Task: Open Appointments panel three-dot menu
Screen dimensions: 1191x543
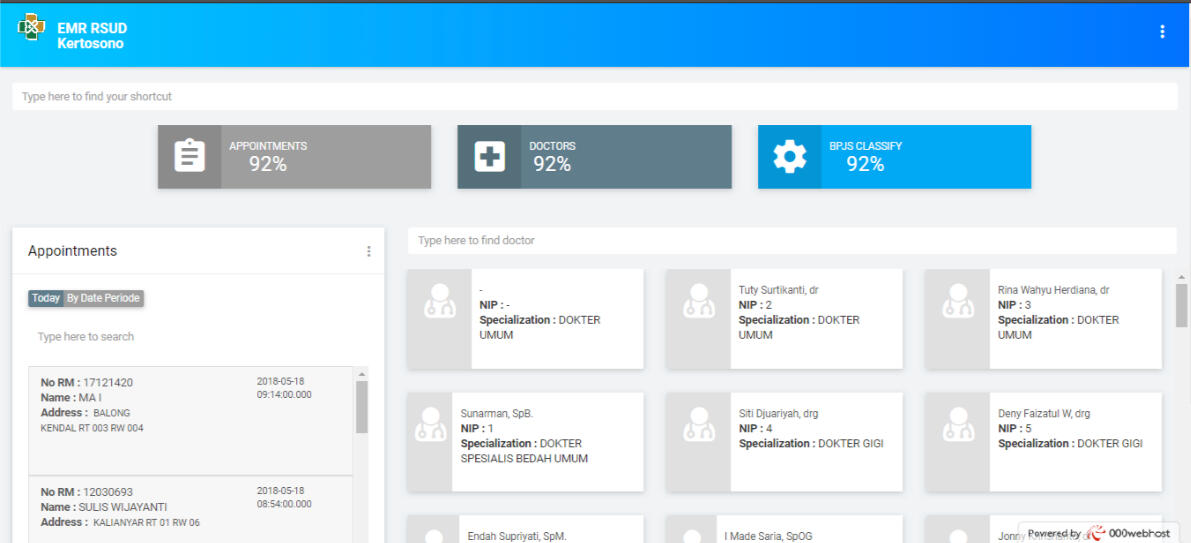Action: (368, 251)
